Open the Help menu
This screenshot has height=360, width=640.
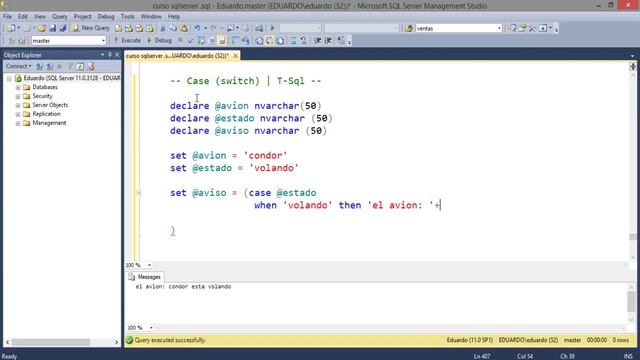174,16
